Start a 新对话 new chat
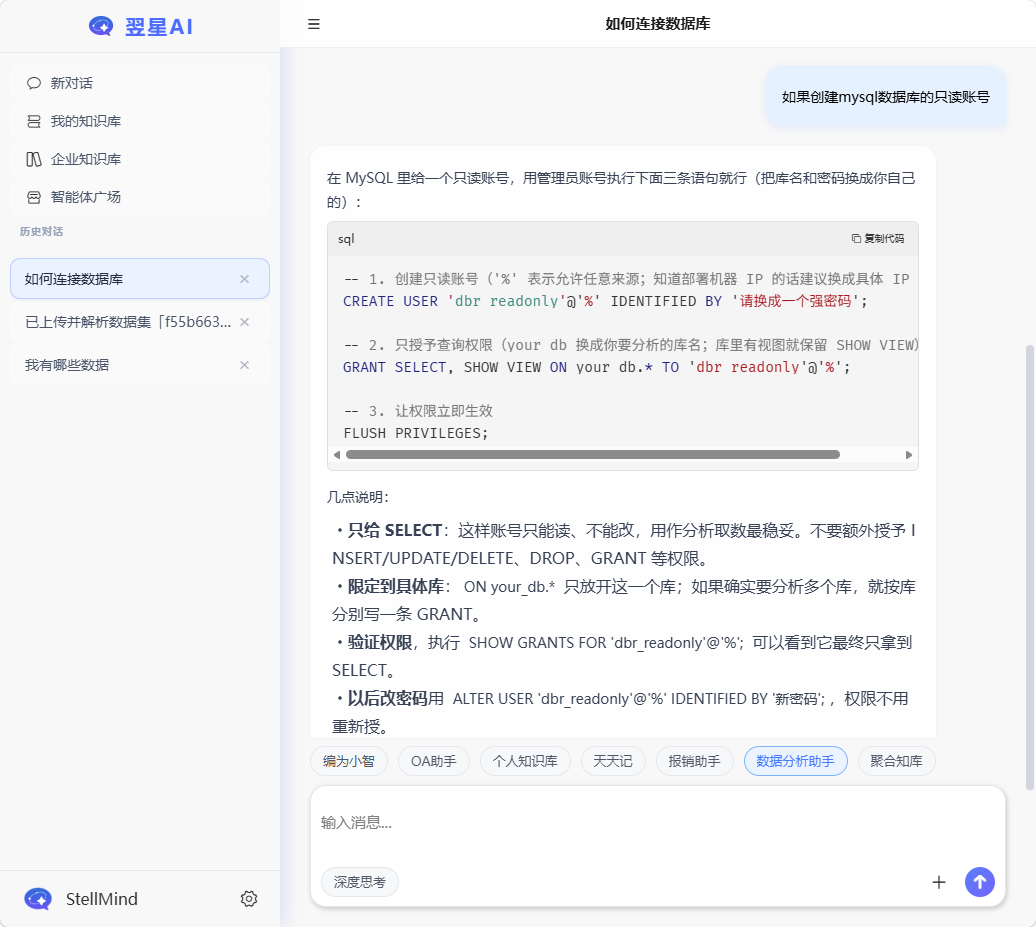This screenshot has height=927, width=1036. (x=140, y=83)
